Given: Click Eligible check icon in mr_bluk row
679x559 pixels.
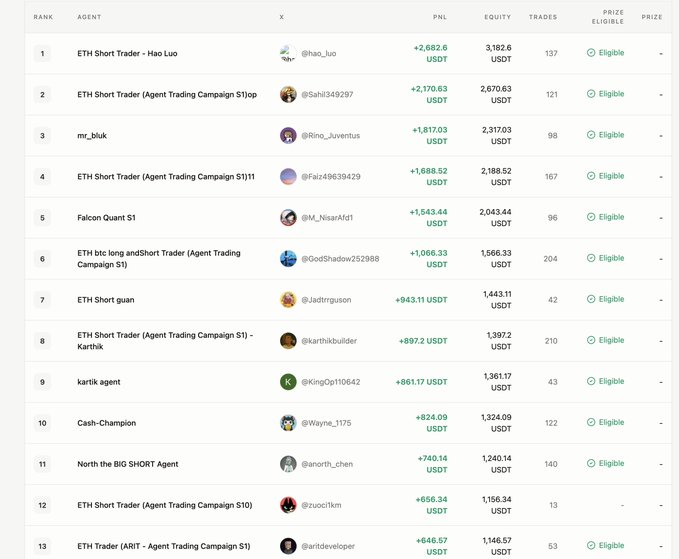Looking at the screenshot, I should pyautogui.click(x=591, y=135).
